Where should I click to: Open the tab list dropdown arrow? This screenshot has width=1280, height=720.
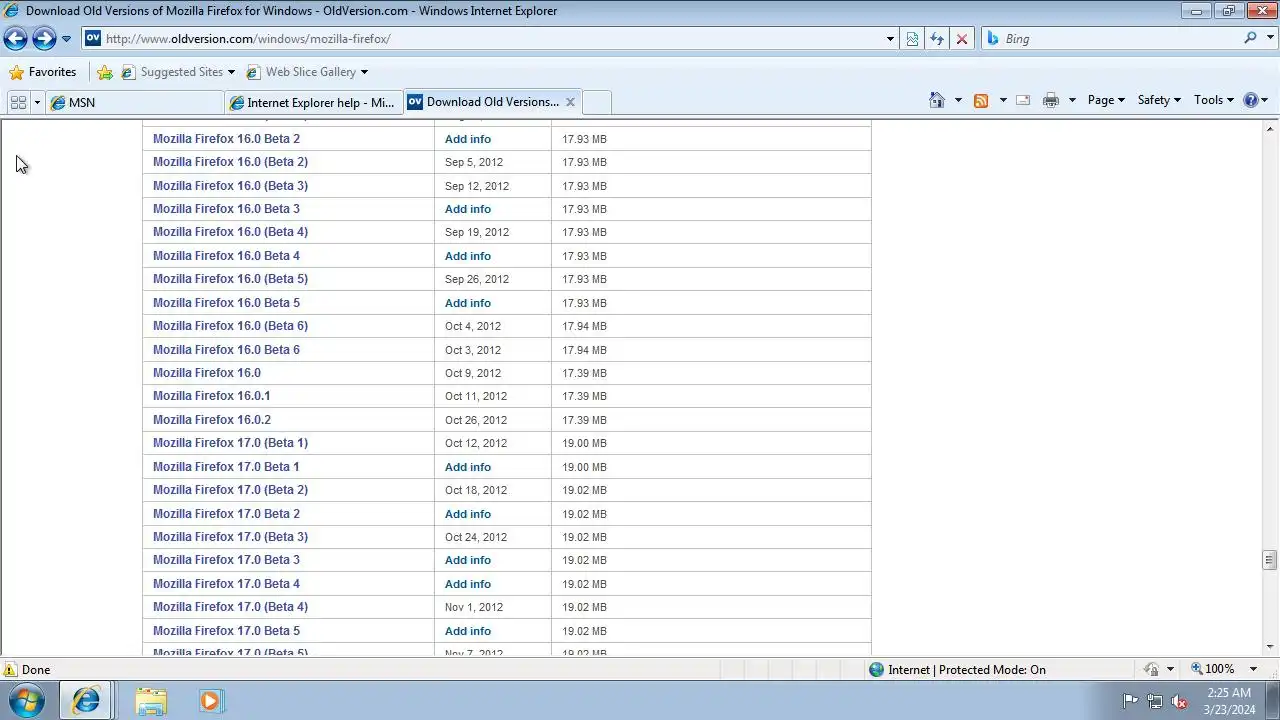coord(37,102)
